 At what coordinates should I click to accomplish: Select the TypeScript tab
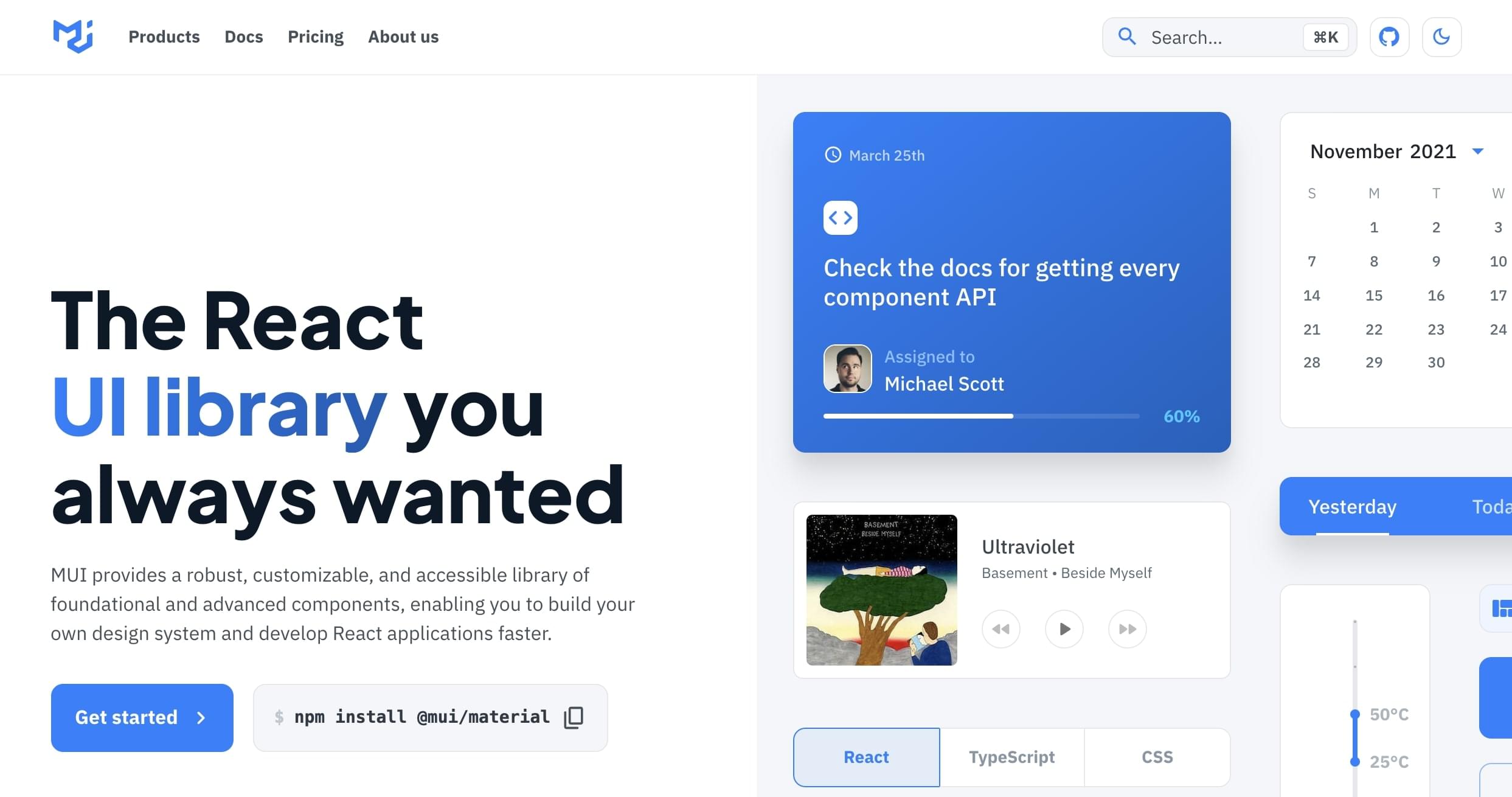click(x=1011, y=757)
